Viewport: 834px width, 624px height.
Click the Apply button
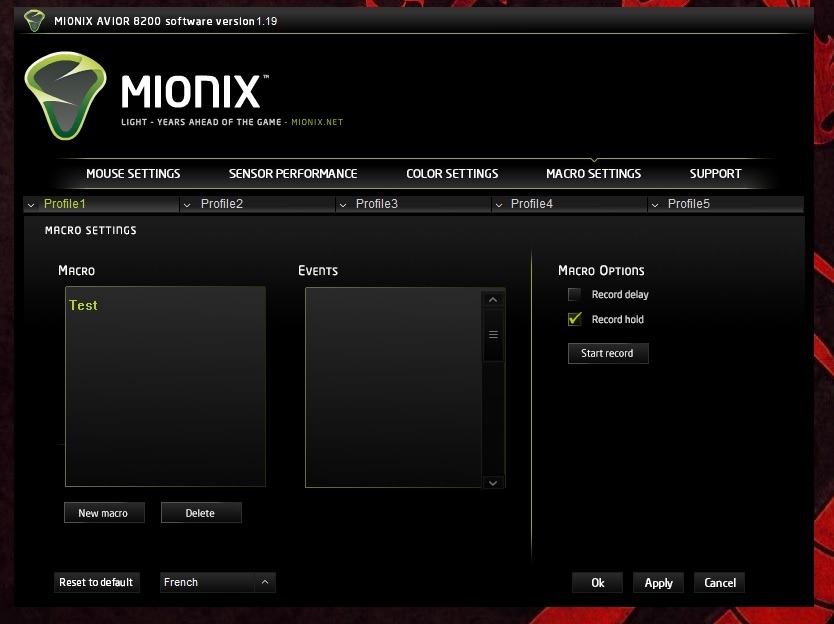coord(658,583)
